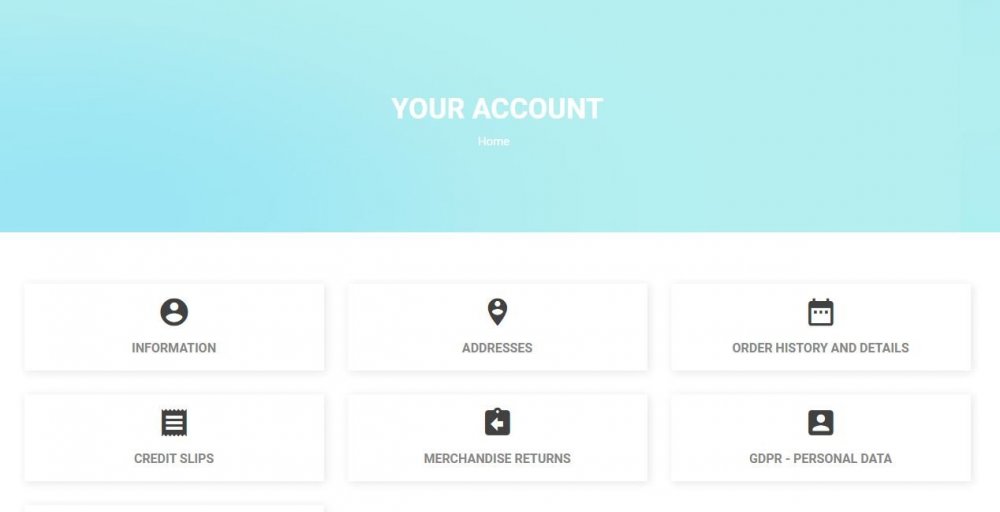Open the partially visible card under Credit Slips
1000x512 pixels.
174,508
